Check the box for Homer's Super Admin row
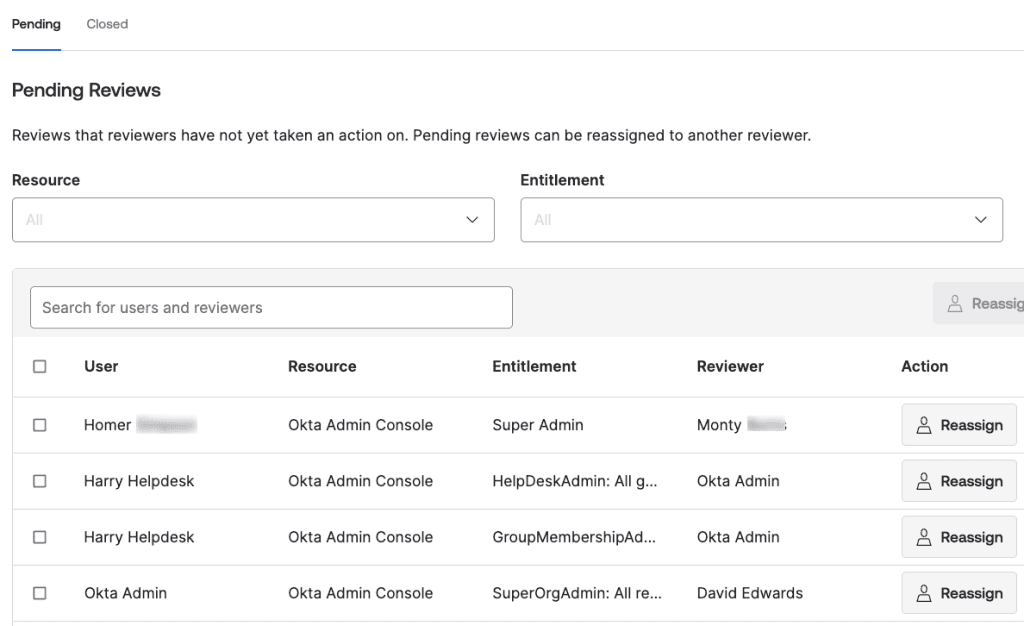 [x=40, y=425]
